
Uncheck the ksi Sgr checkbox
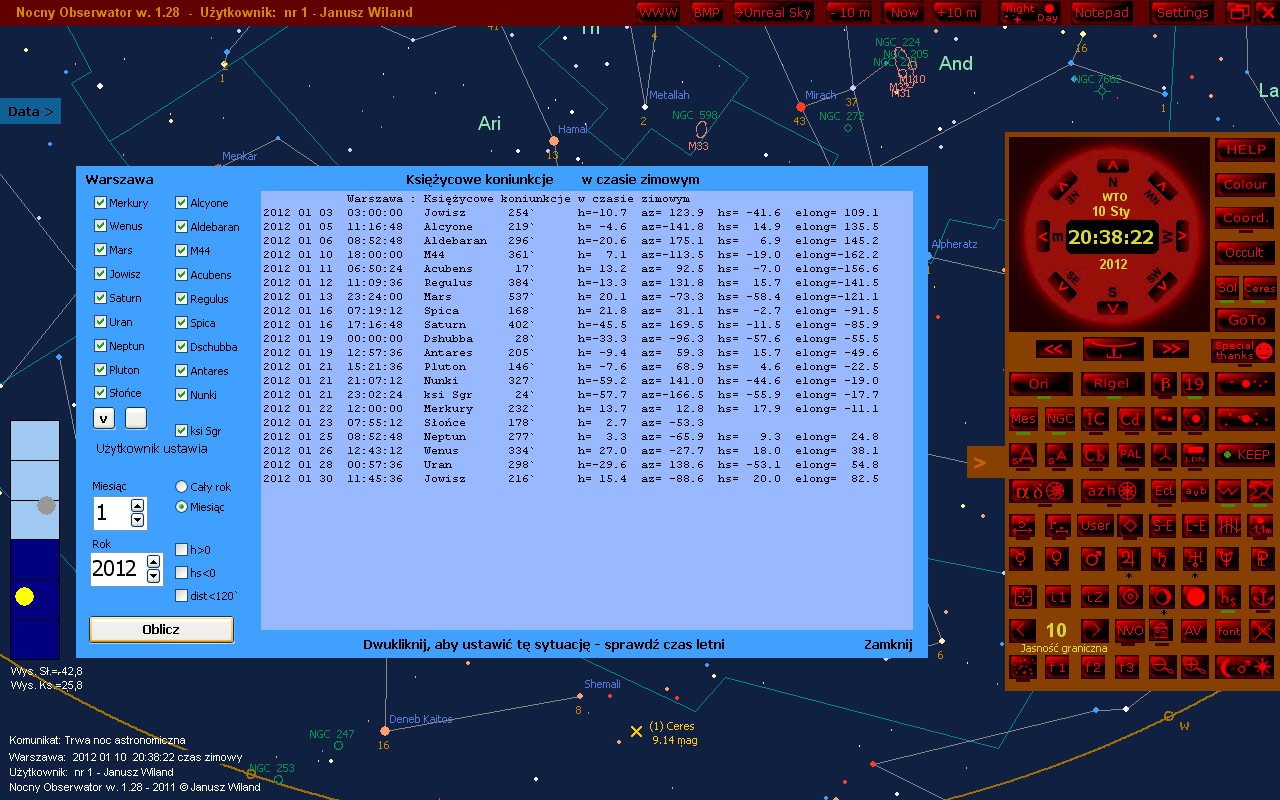[x=181, y=430]
